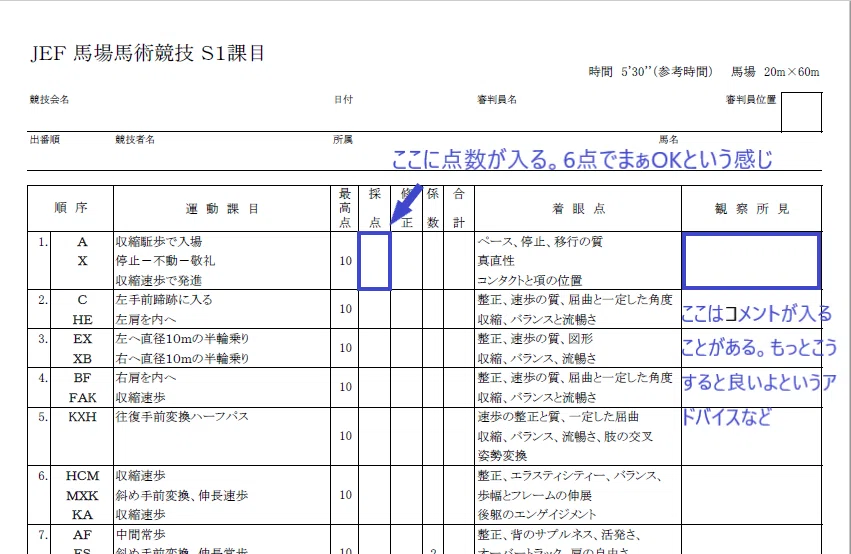The image size is (851, 554).
Task: Click directive '整正、速歩の質、図形'
Action: (x=535, y=339)
